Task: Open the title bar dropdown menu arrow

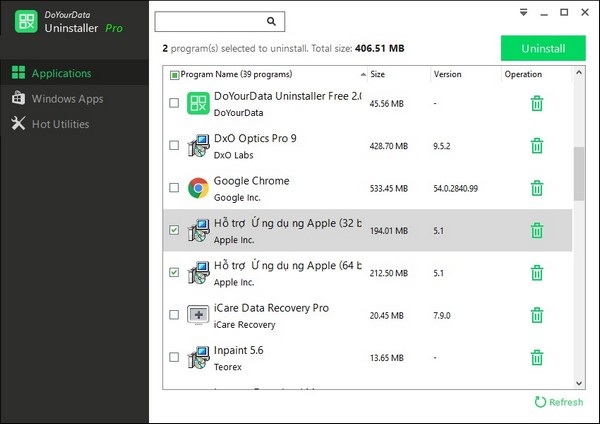Action: pos(524,12)
